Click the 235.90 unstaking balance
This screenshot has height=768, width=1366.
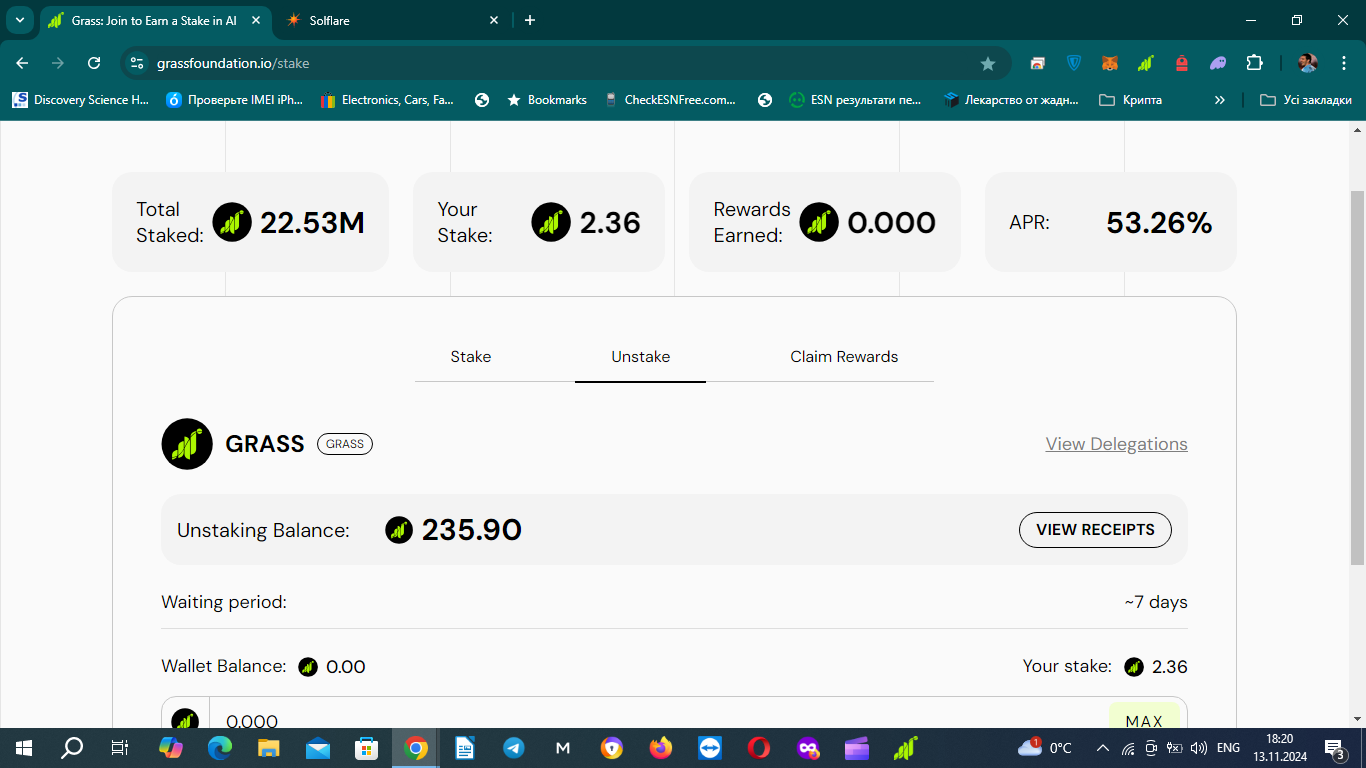click(x=472, y=530)
